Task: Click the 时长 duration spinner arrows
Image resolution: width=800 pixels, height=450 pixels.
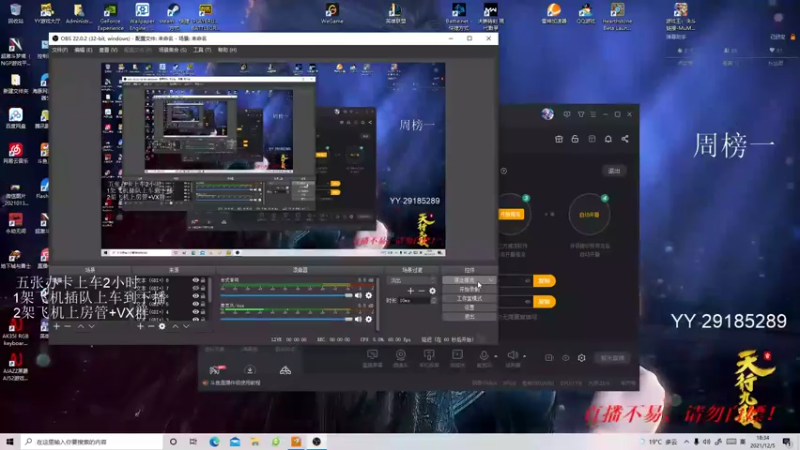Action: tap(433, 301)
